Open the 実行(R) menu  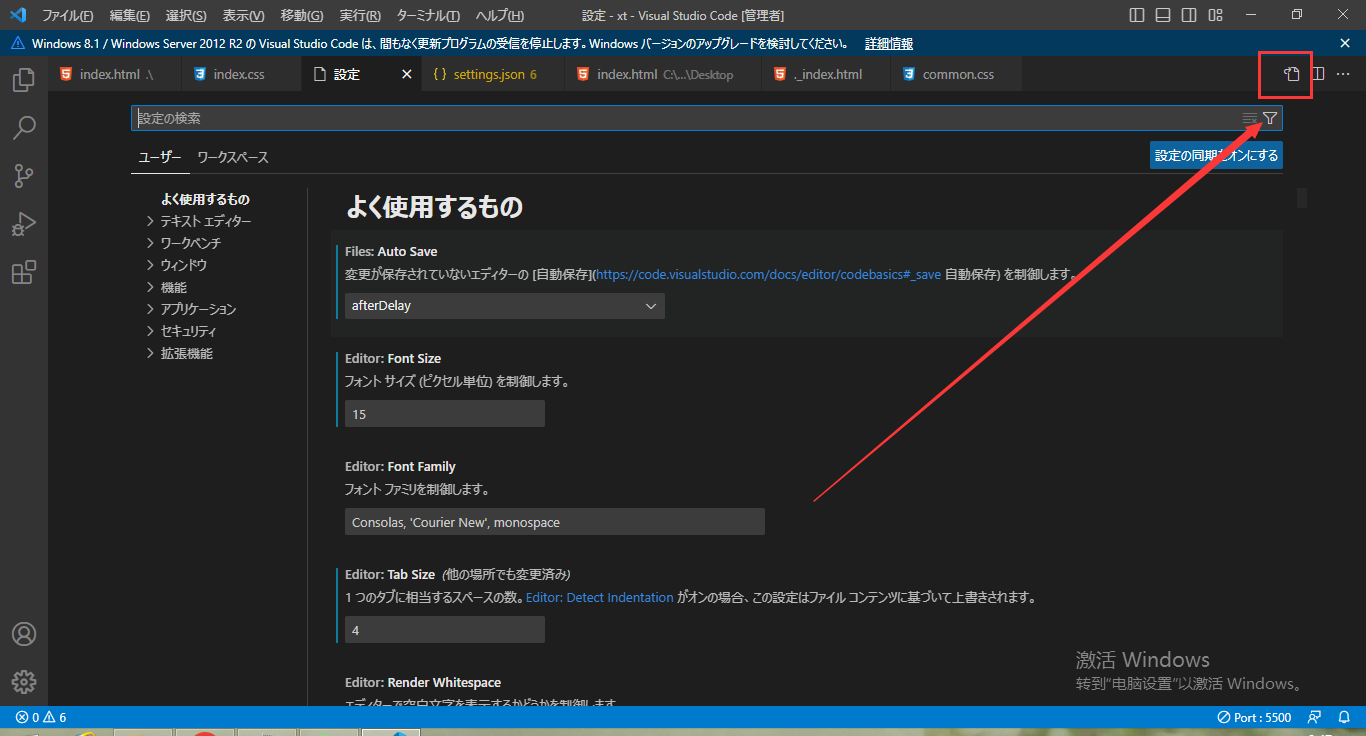[x=360, y=15]
